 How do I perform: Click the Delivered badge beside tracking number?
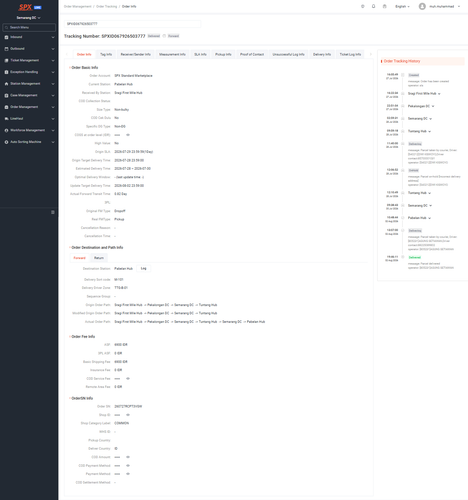[x=154, y=36]
